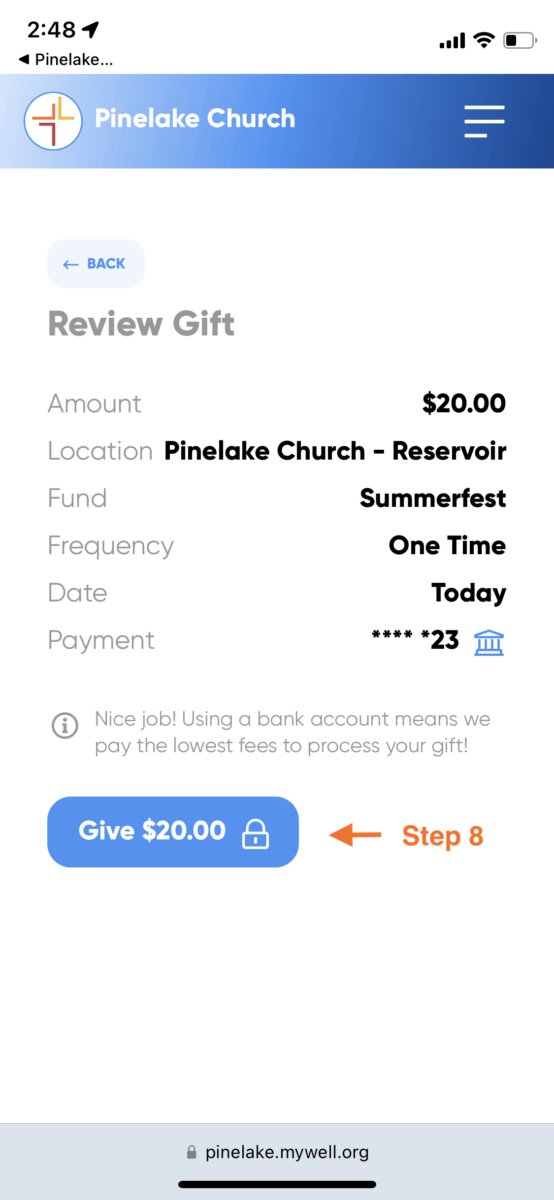Screen dimensions: 554x1200
Task: Tap the masked account number ending 23
Action: tap(415, 641)
